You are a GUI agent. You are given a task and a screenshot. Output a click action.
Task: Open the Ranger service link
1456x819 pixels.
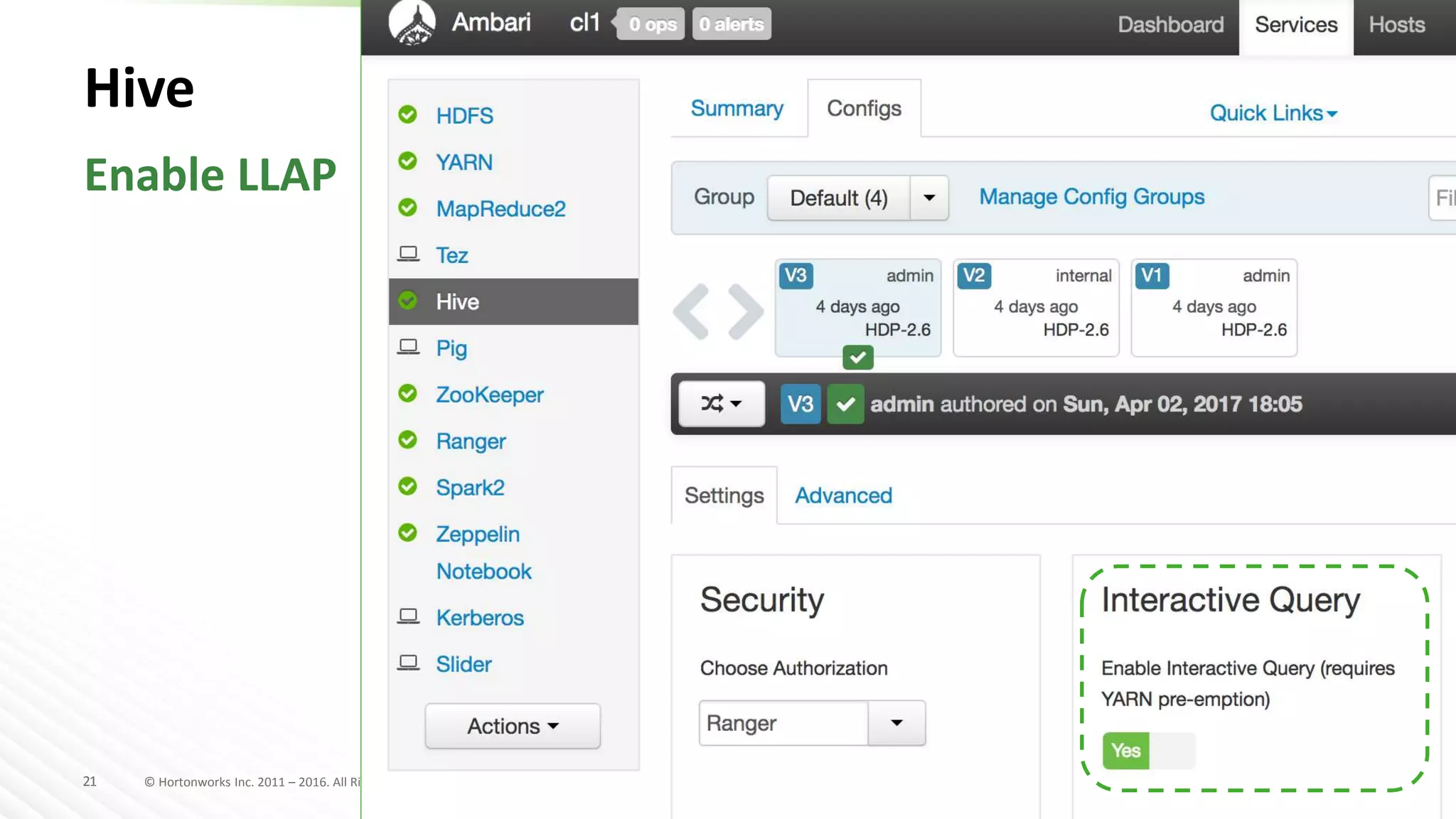click(x=471, y=441)
